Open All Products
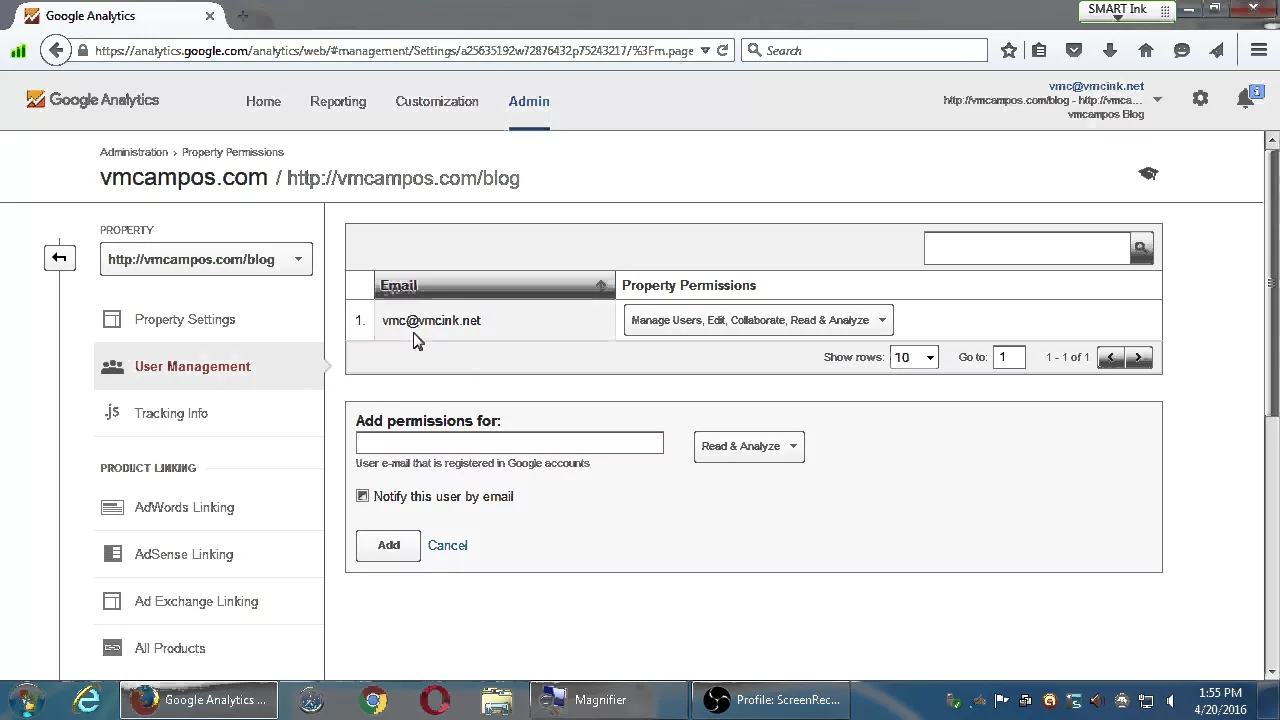 click(170, 648)
